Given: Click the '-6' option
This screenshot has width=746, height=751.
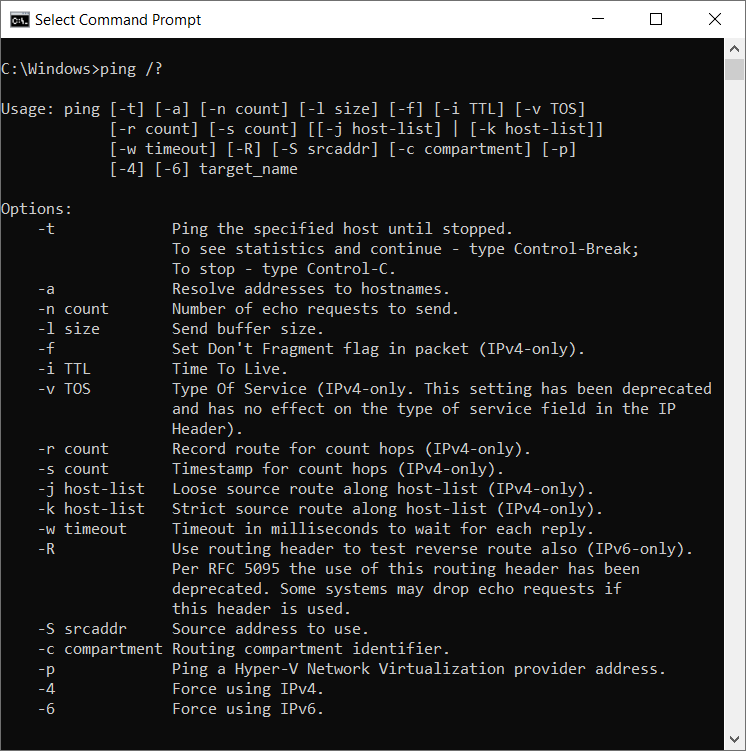Looking at the screenshot, I should pos(46,709).
